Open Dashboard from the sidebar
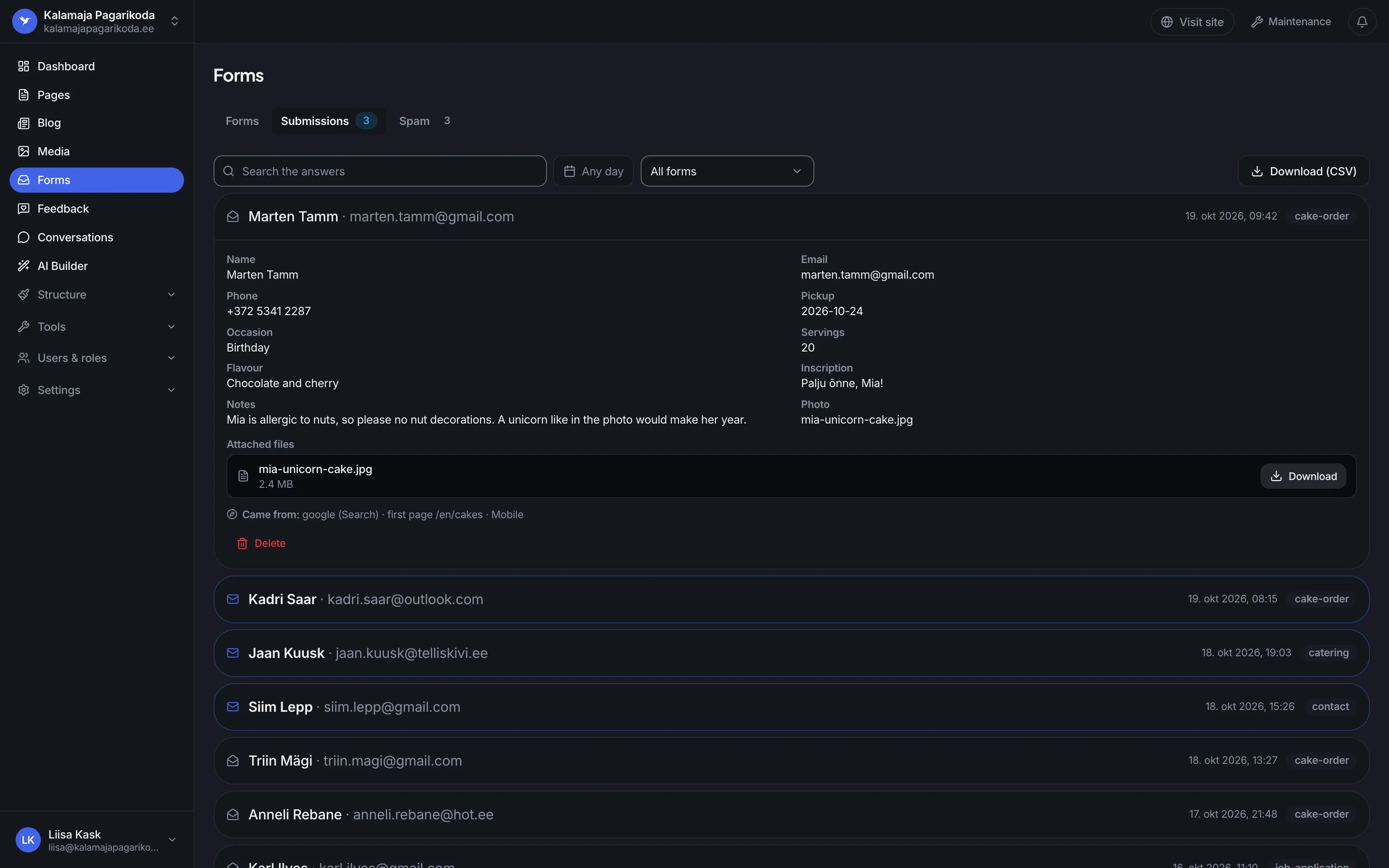The image size is (1389, 868). [x=96, y=66]
